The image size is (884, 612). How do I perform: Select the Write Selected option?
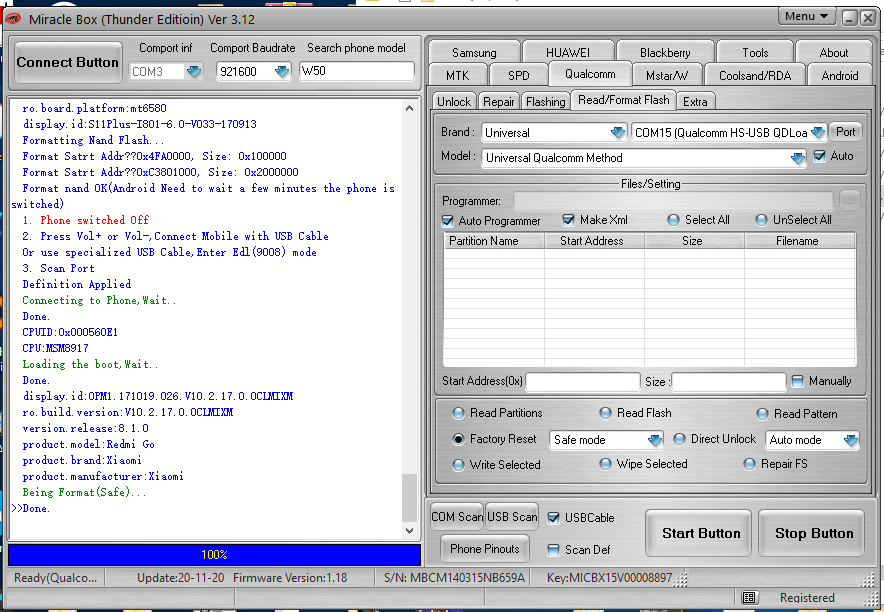[458, 465]
